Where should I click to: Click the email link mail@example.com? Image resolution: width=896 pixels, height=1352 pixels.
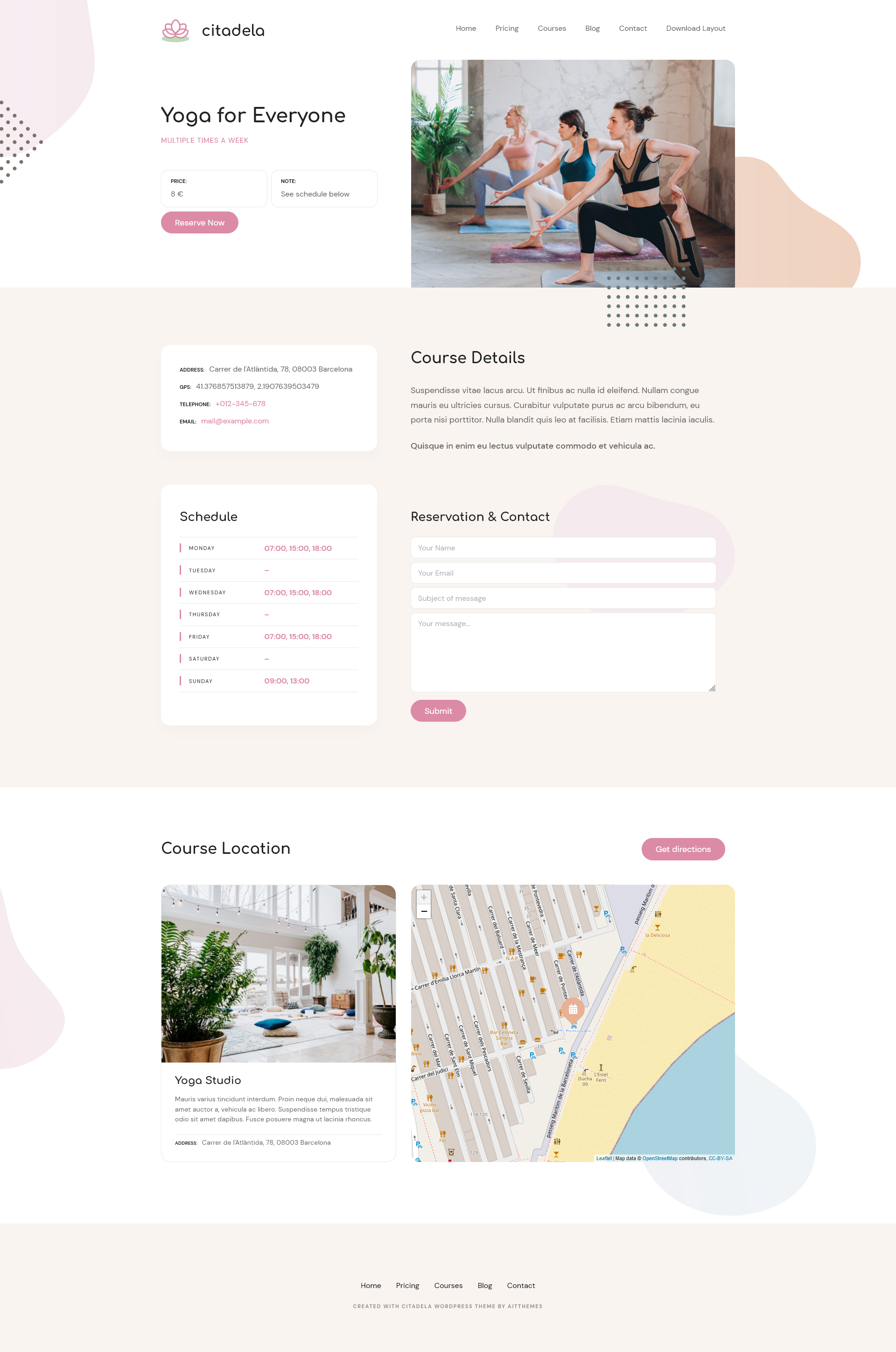tap(234, 421)
